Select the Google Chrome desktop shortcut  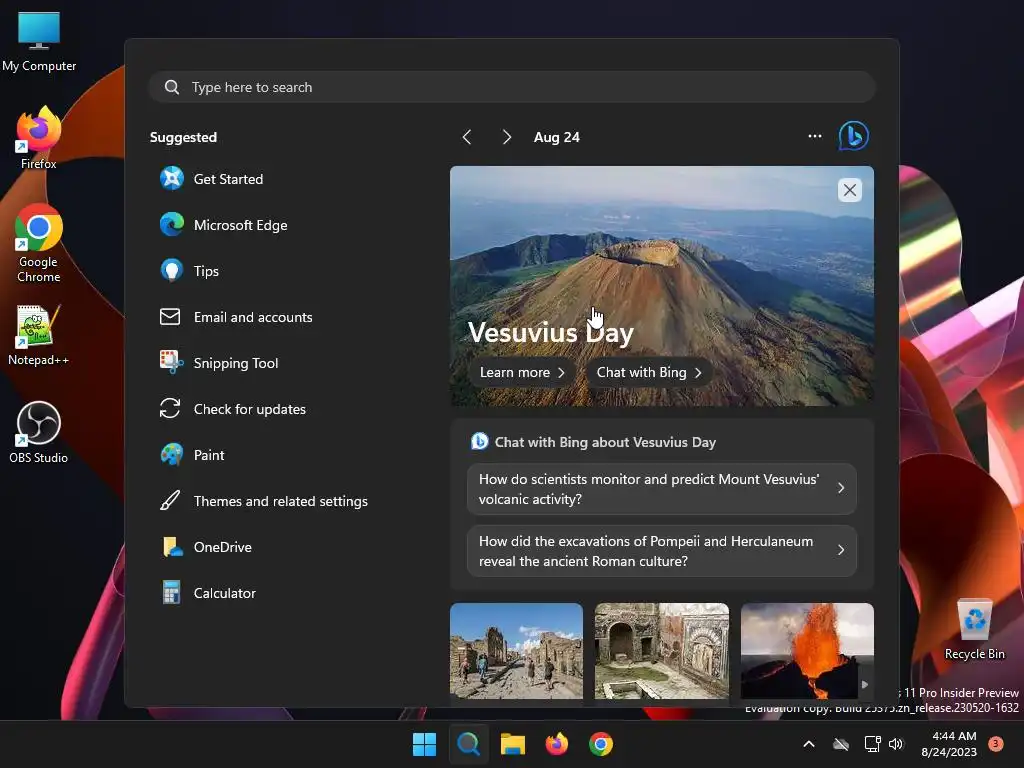39,243
